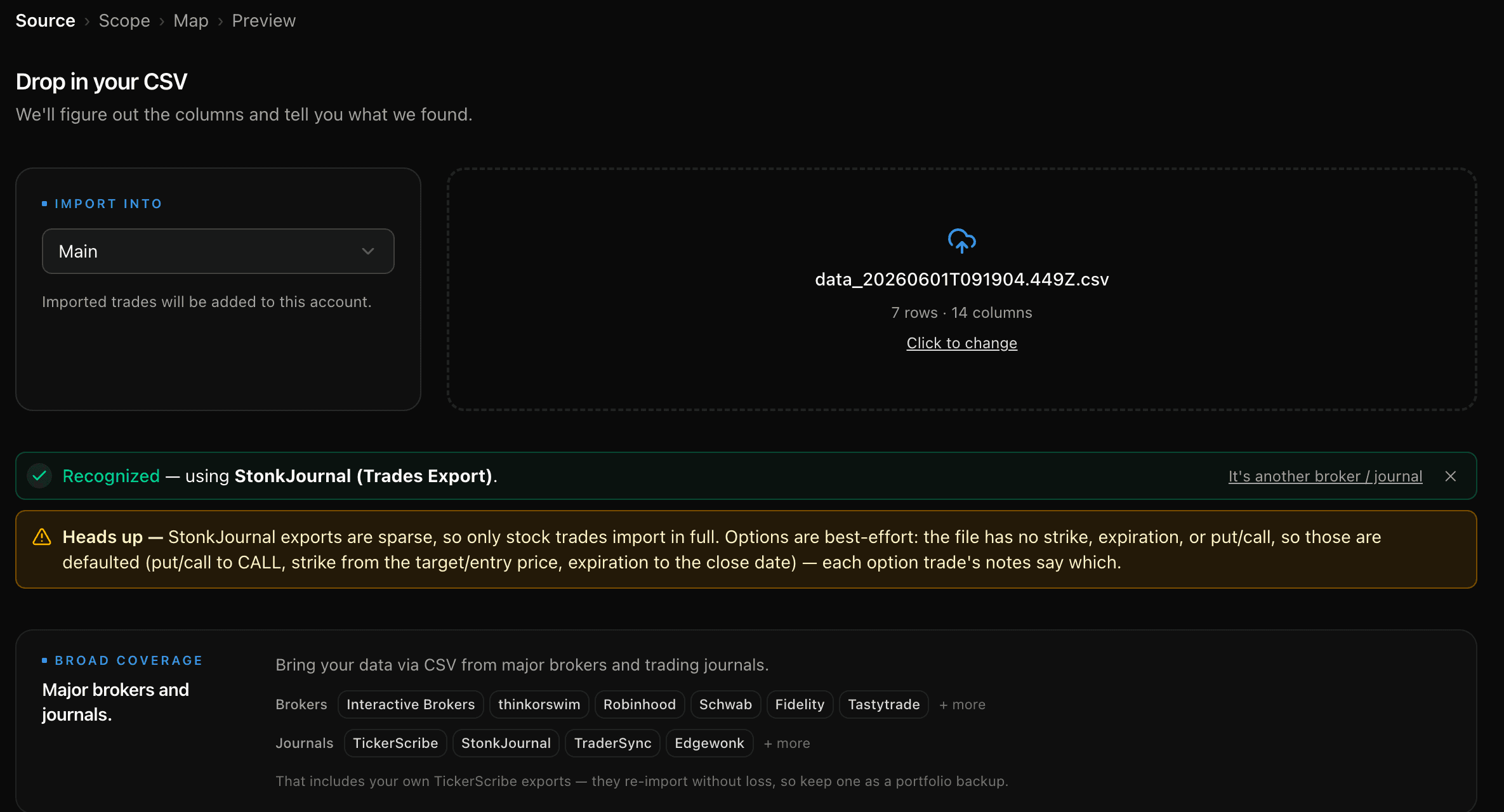Select the Fidelity chip

800,705
